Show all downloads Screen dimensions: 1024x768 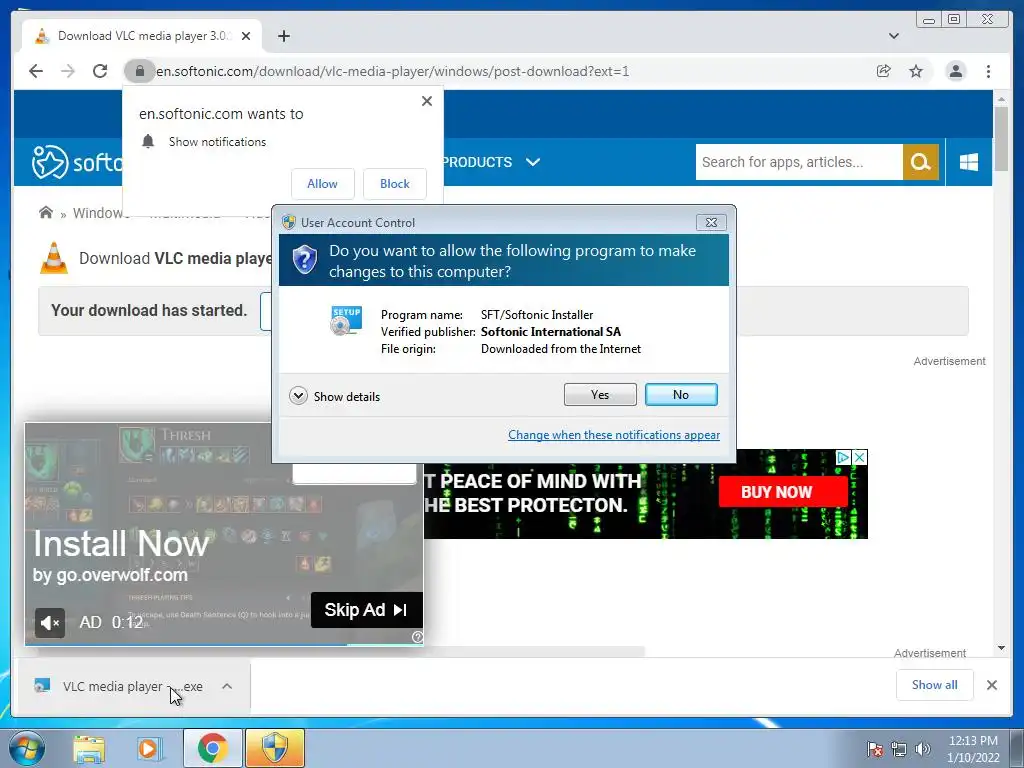coord(935,685)
